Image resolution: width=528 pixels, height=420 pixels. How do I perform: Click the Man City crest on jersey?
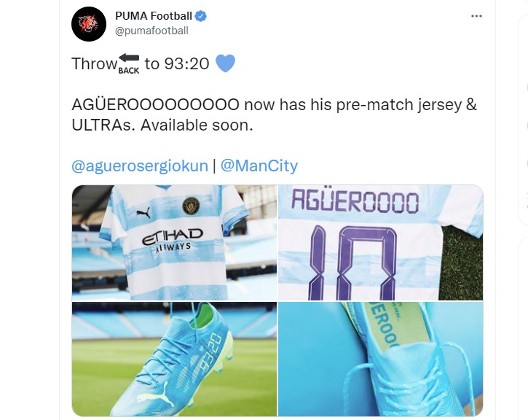[191, 206]
